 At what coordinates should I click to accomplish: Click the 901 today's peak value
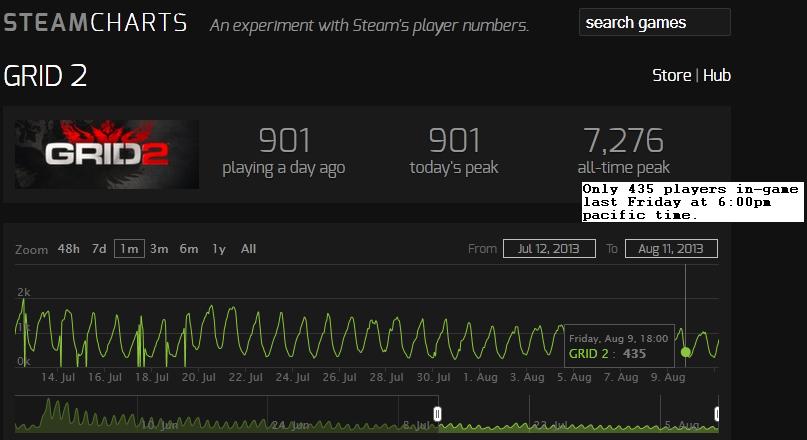[454, 140]
